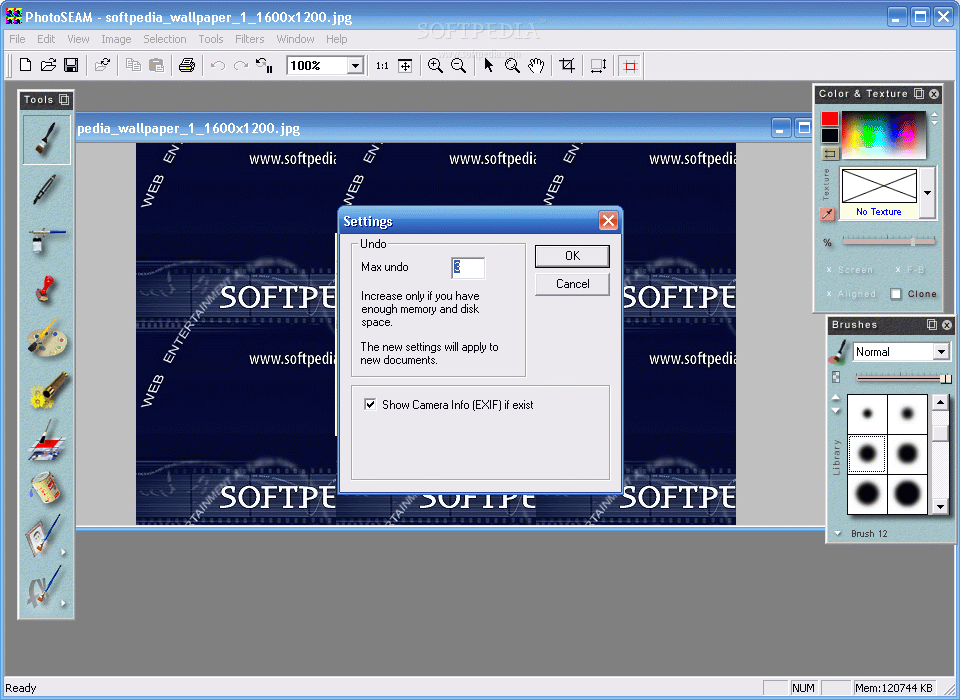This screenshot has width=960, height=700.
Task: Select the portrait picture brush tool
Action: coord(43,535)
